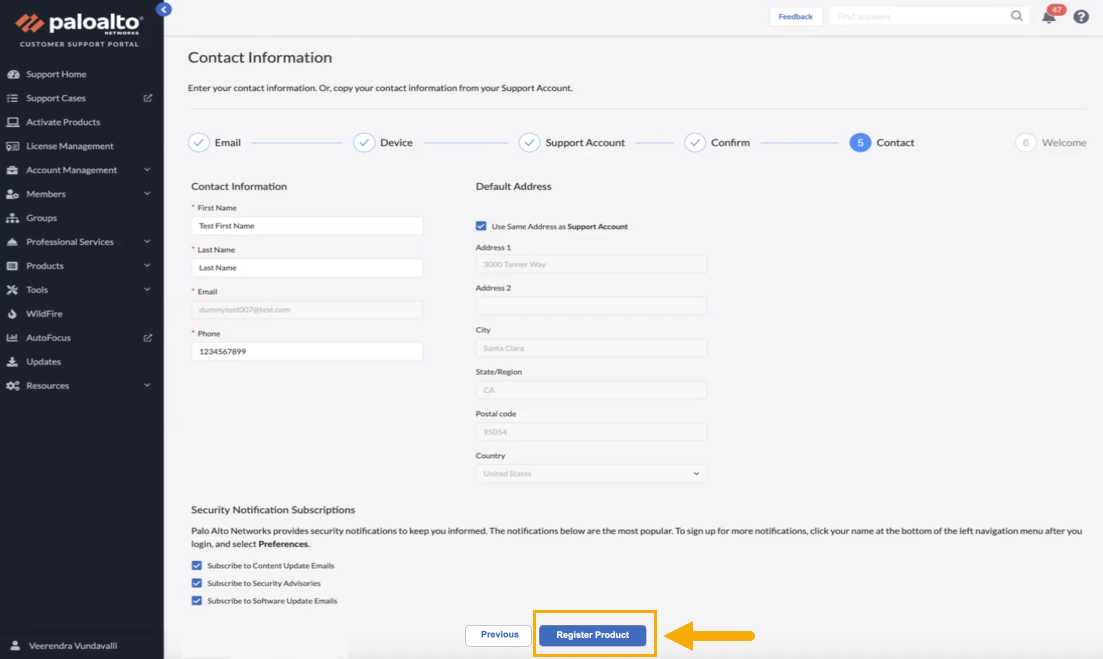Open the Country dropdown
Image resolution: width=1103 pixels, height=659 pixels.
(591, 474)
